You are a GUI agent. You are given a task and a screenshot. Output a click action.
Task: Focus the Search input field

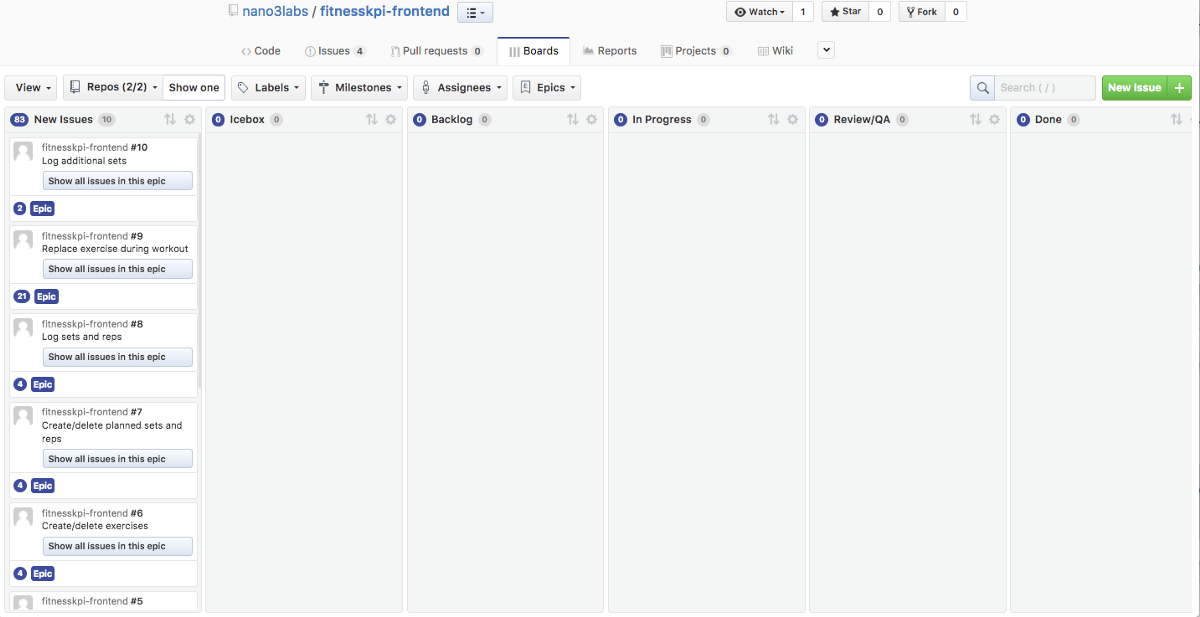(1044, 88)
